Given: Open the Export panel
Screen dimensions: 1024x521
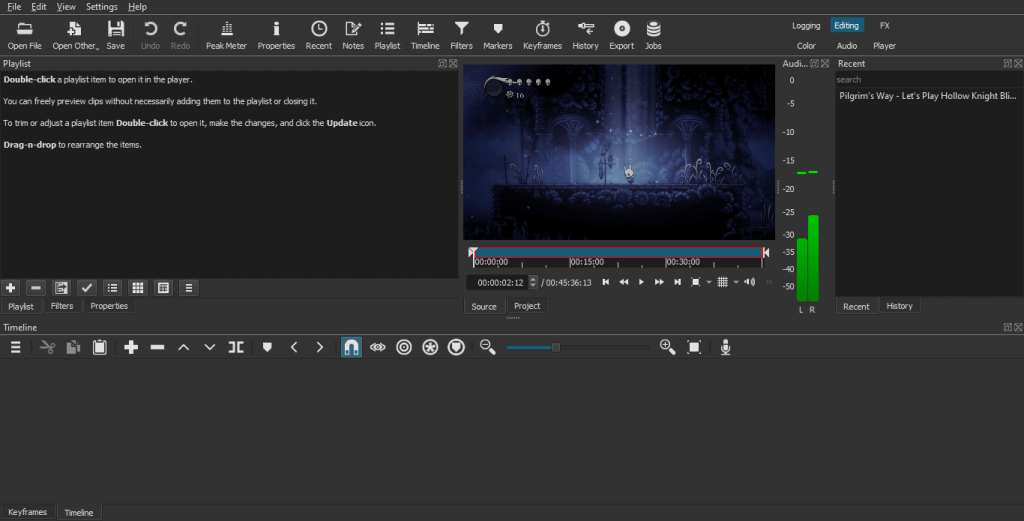Looking at the screenshot, I should click(621, 35).
